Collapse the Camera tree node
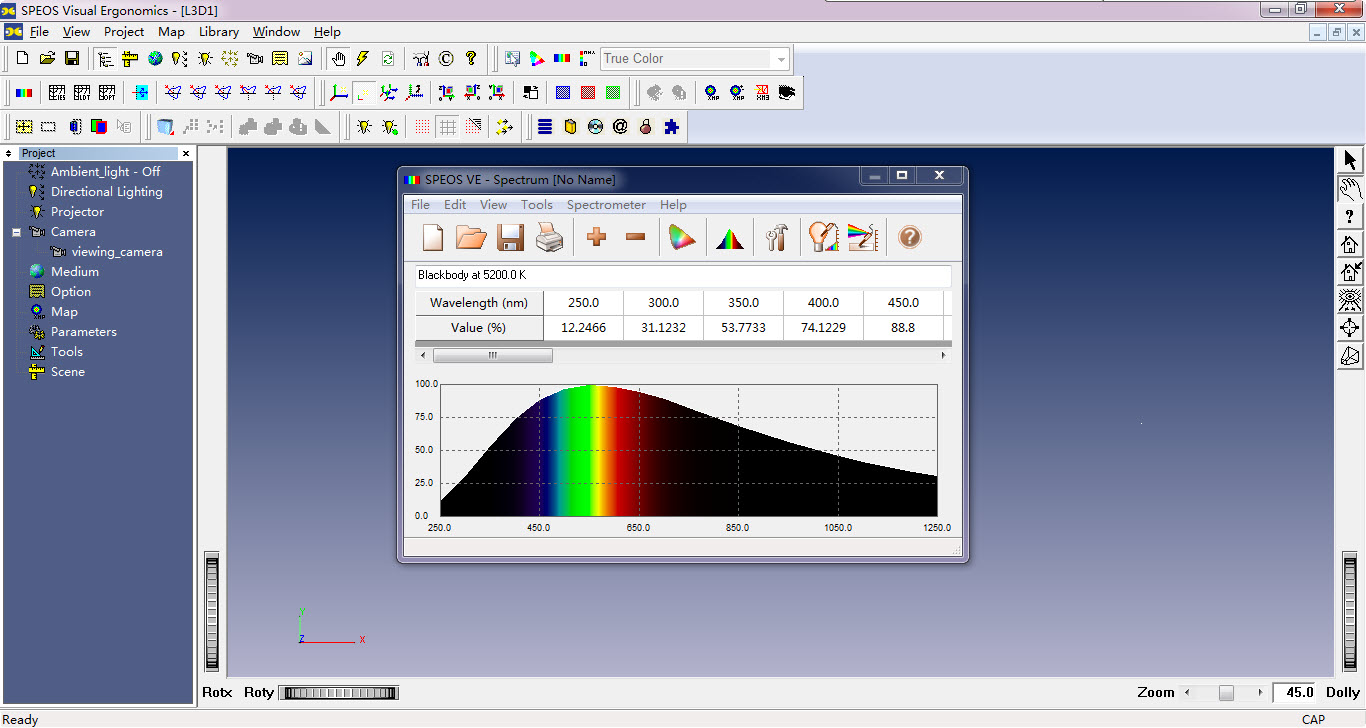Image resolution: width=1366 pixels, height=728 pixels. [16, 232]
